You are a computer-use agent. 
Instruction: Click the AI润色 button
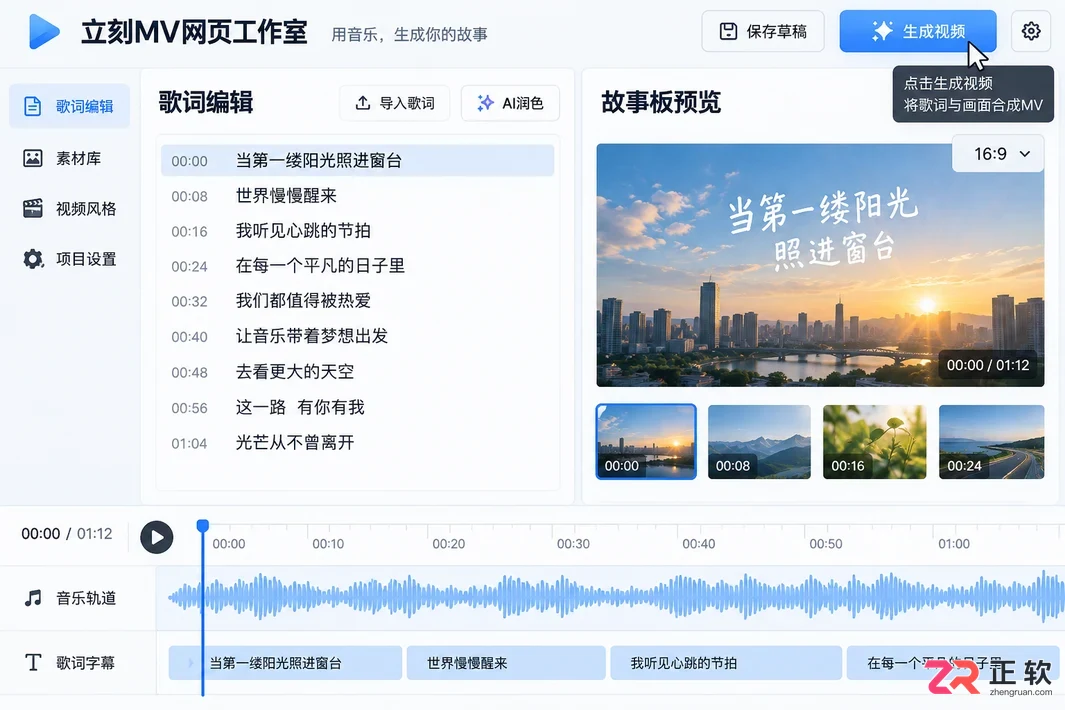[510, 103]
